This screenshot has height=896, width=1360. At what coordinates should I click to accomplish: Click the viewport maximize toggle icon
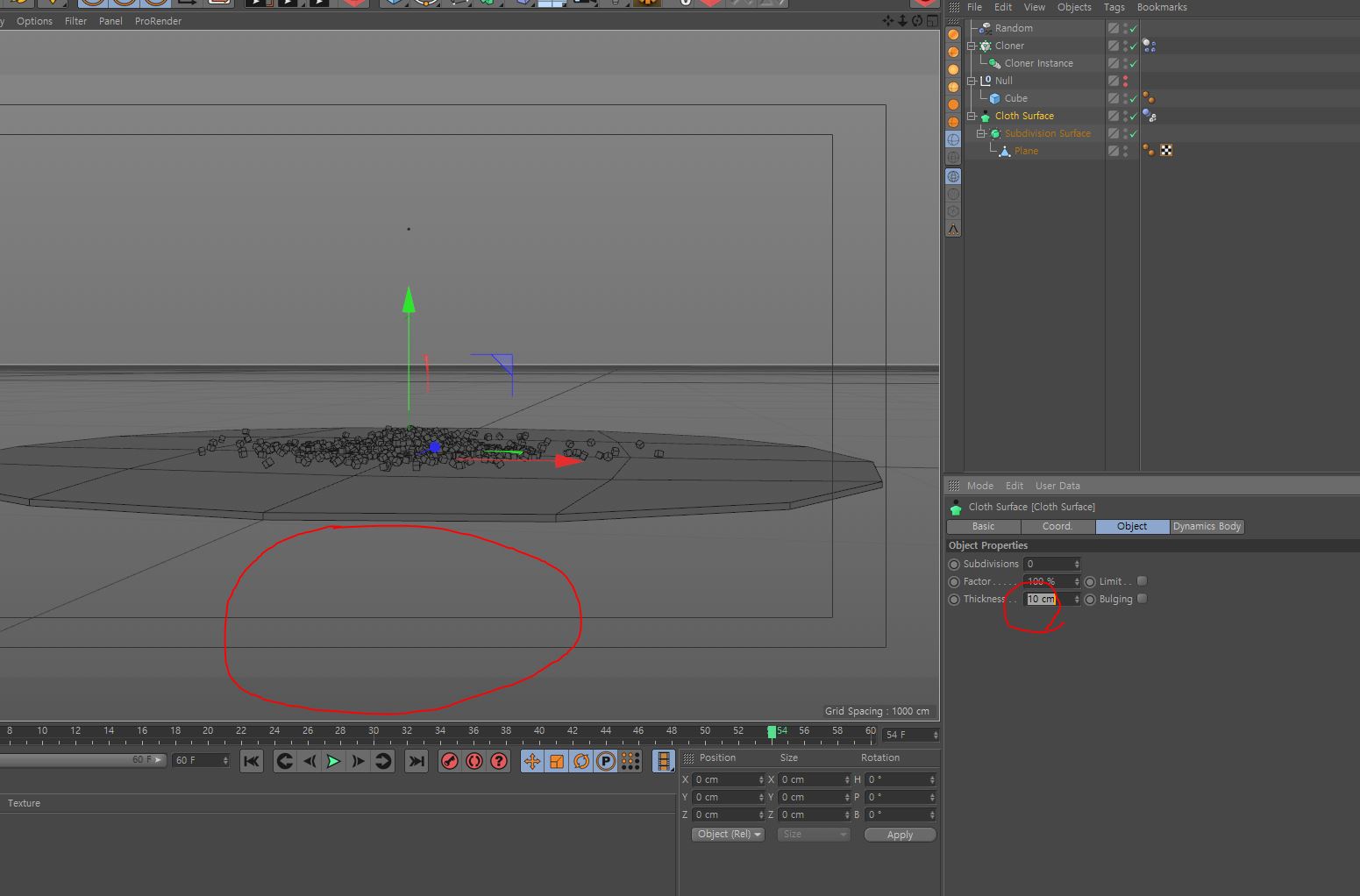point(931,20)
